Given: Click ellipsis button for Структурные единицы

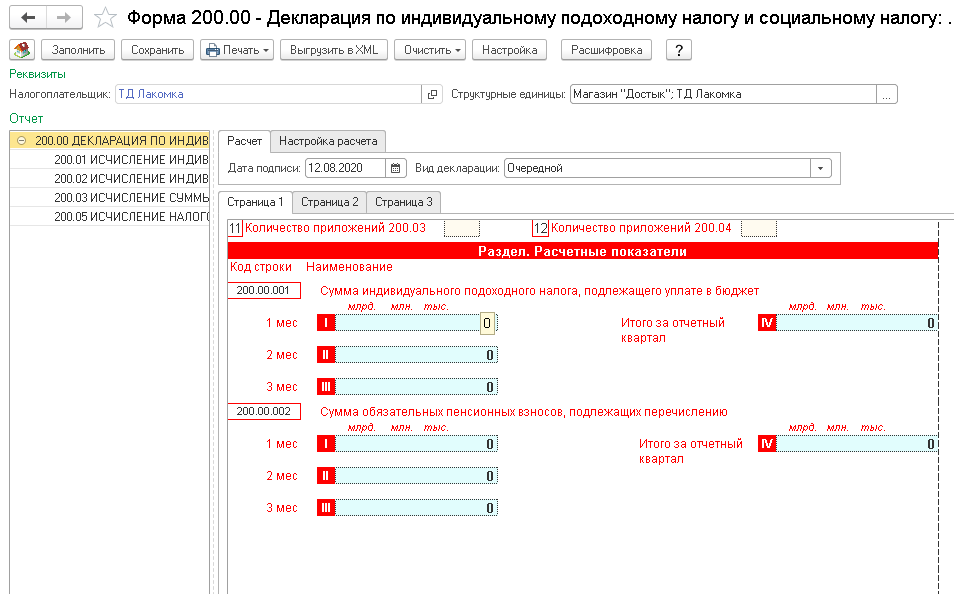Looking at the screenshot, I should click(887, 94).
